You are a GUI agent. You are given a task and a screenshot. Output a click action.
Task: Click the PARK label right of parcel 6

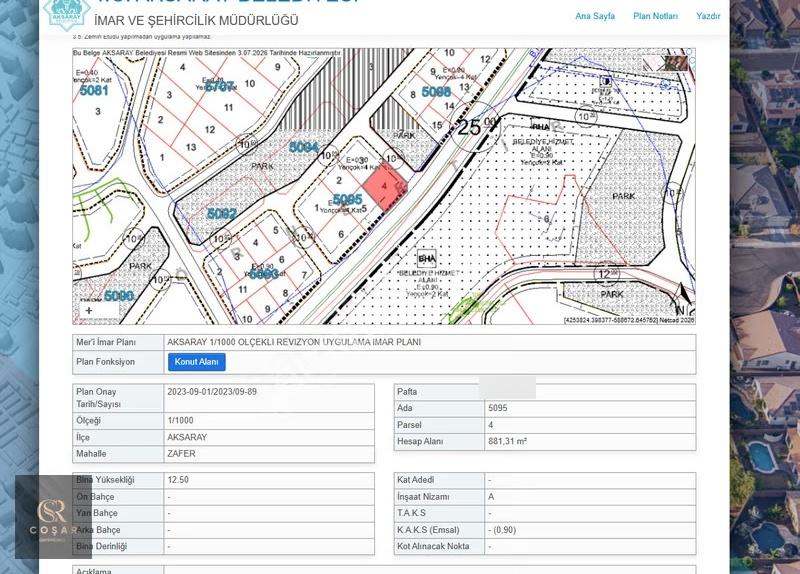[x=623, y=196]
